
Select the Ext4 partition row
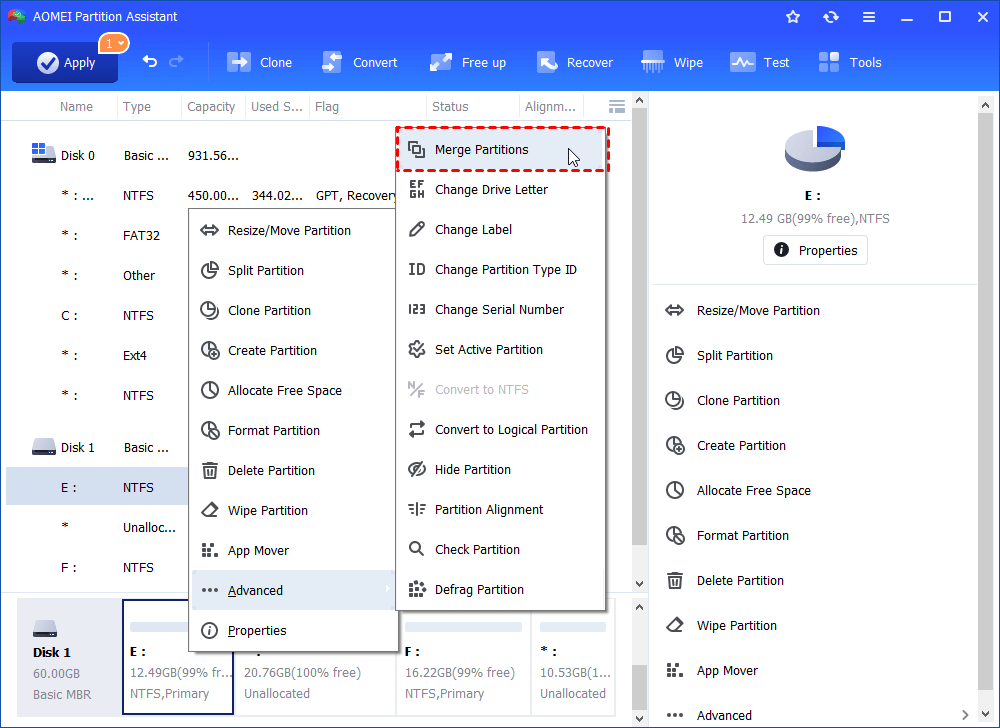pos(97,355)
